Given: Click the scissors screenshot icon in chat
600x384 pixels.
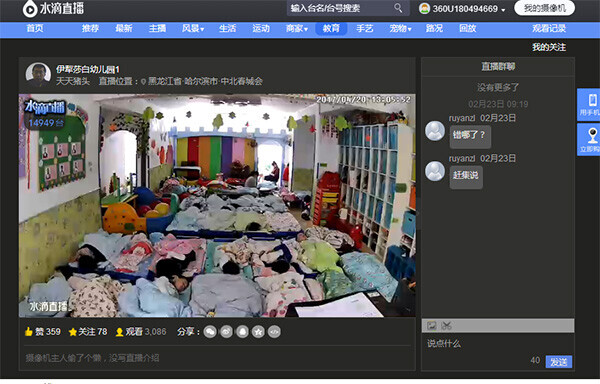Looking at the screenshot, I should pyautogui.click(x=446, y=326).
